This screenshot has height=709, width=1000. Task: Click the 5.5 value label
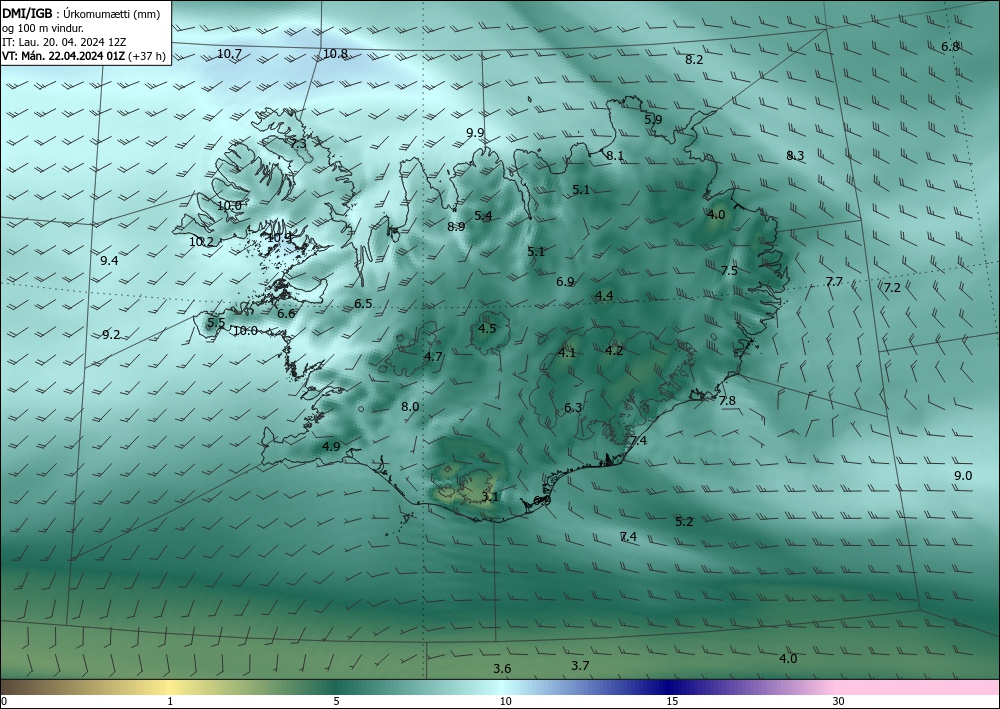[x=216, y=323]
